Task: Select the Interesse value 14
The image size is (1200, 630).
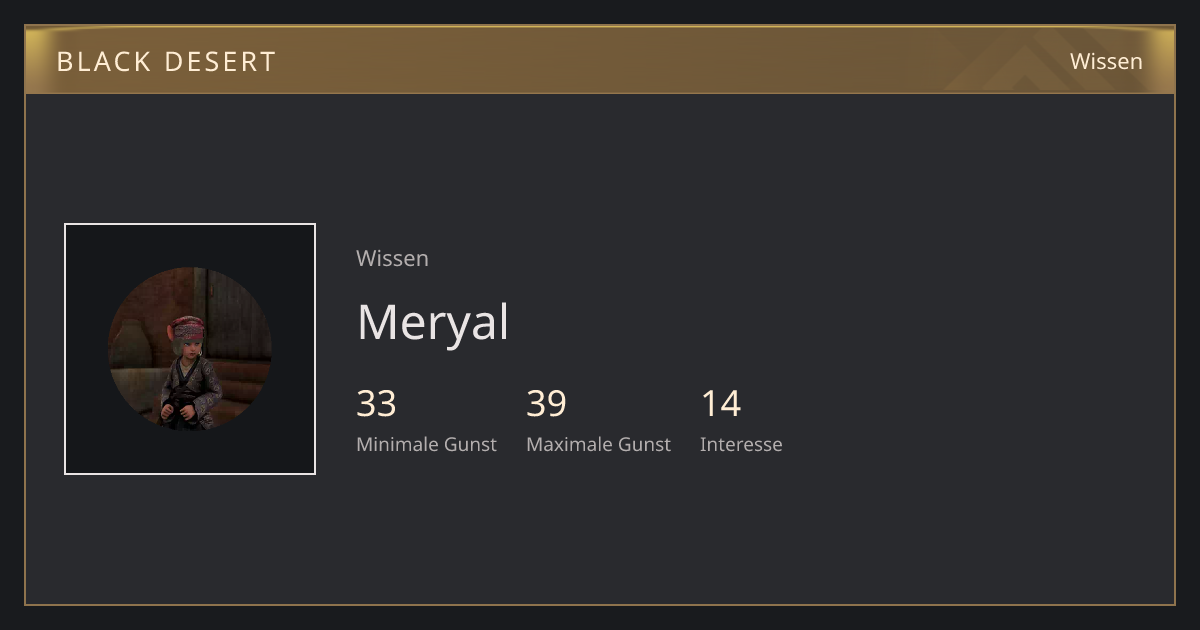Action: coord(720,404)
